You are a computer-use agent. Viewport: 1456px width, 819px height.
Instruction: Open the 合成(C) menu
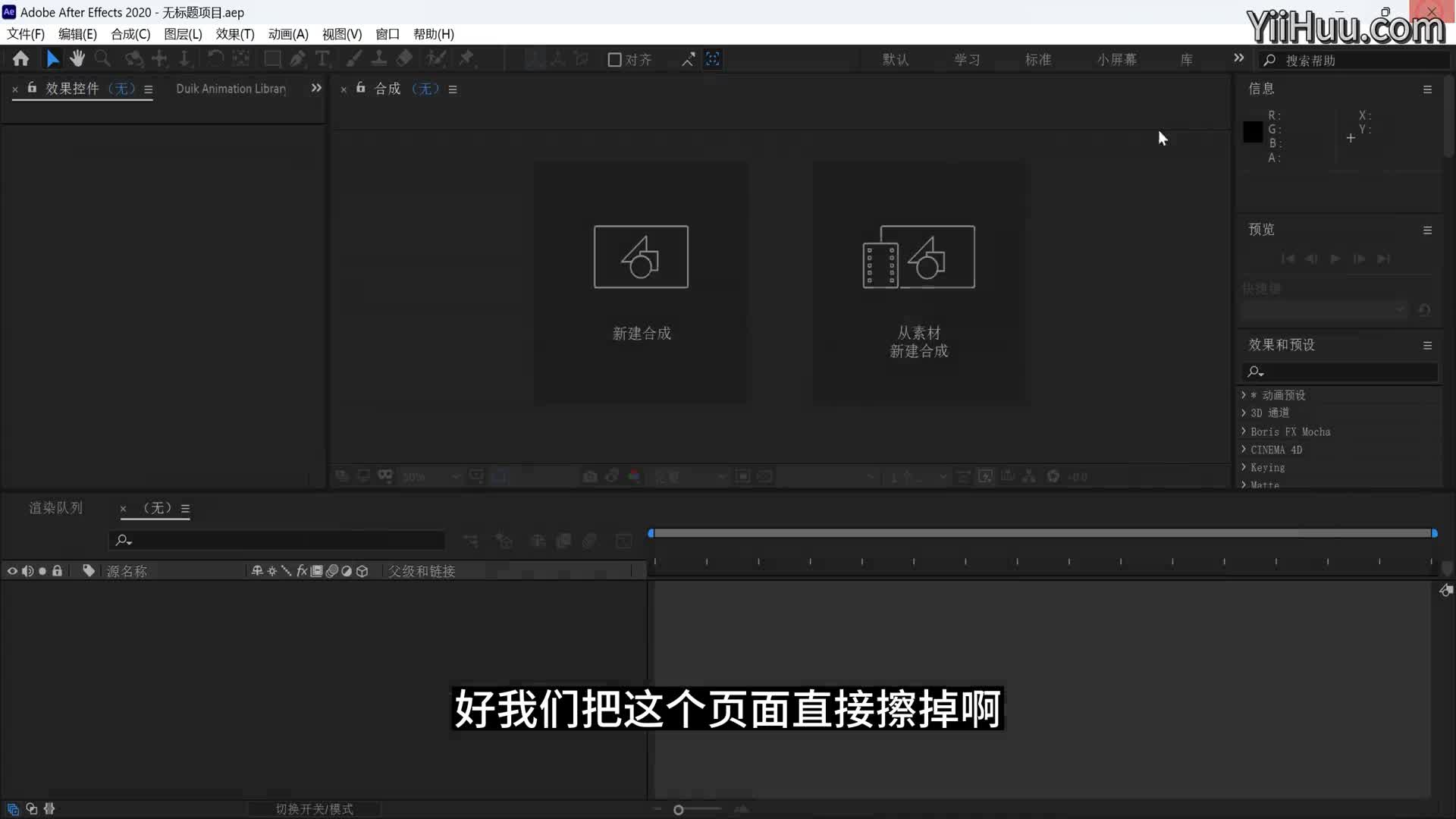(130, 34)
